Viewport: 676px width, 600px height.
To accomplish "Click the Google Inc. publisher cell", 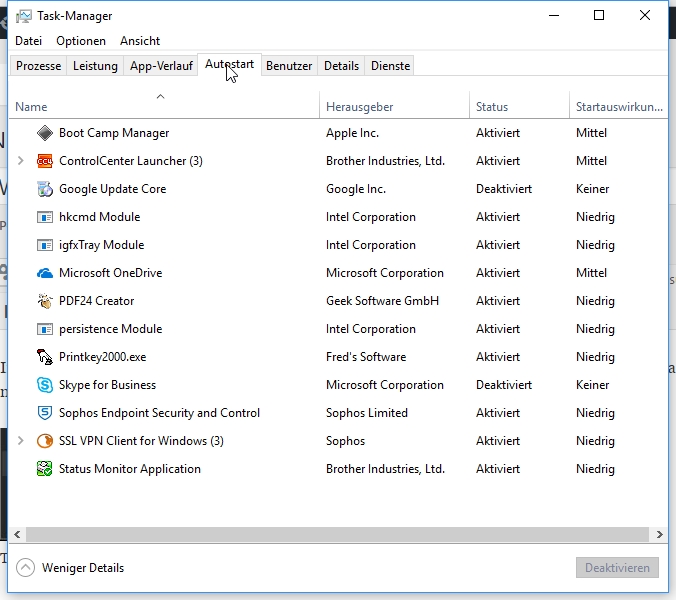I will pos(356,189).
